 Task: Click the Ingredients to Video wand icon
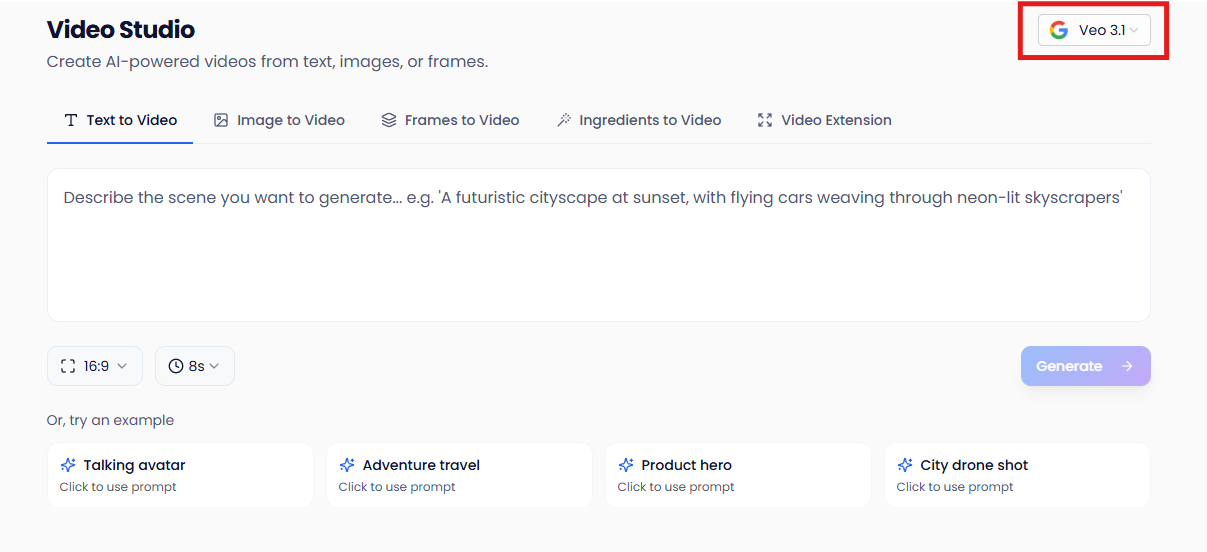point(564,120)
